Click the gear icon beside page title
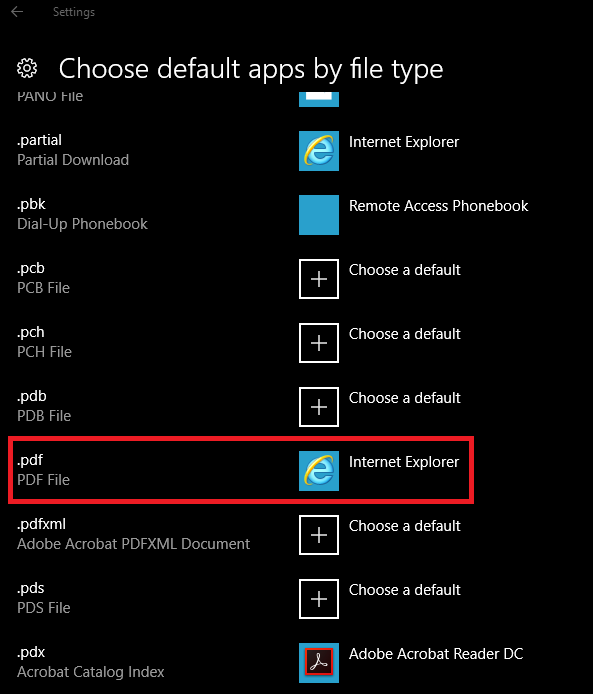This screenshot has height=694, width=593. (x=27, y=69)
